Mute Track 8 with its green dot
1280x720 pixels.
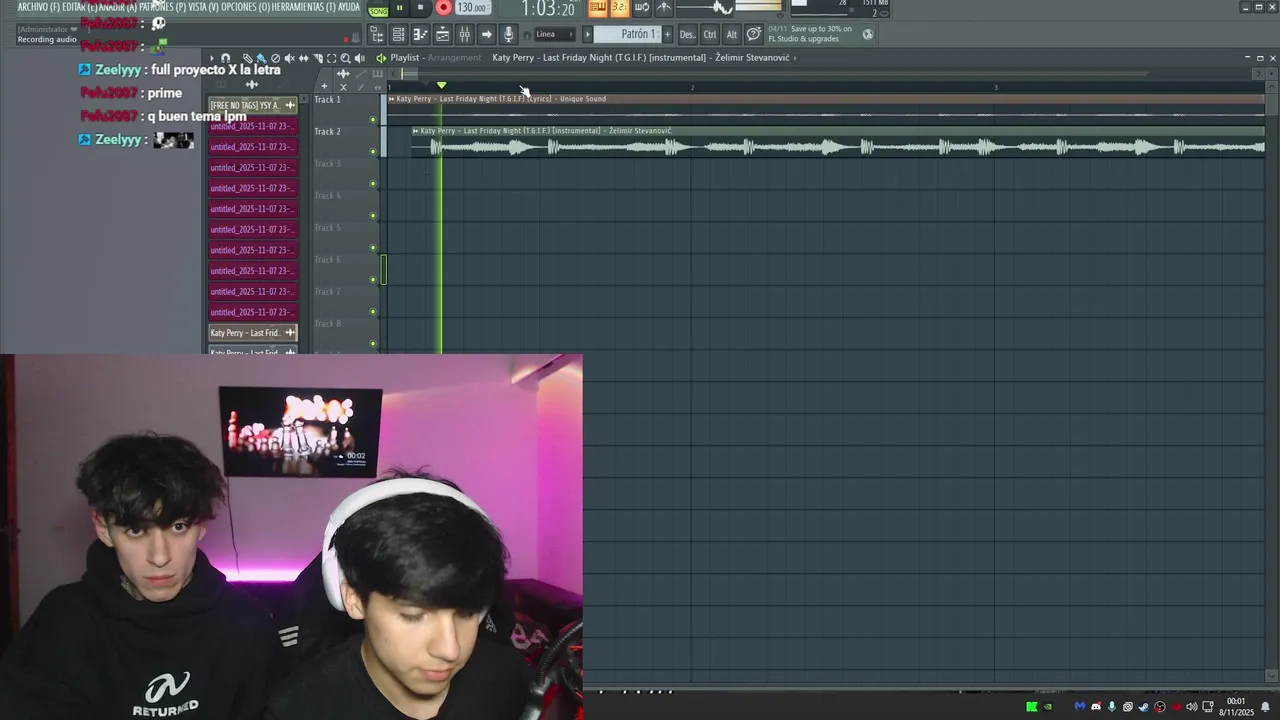pyautogui.click(x=373, y=344)
